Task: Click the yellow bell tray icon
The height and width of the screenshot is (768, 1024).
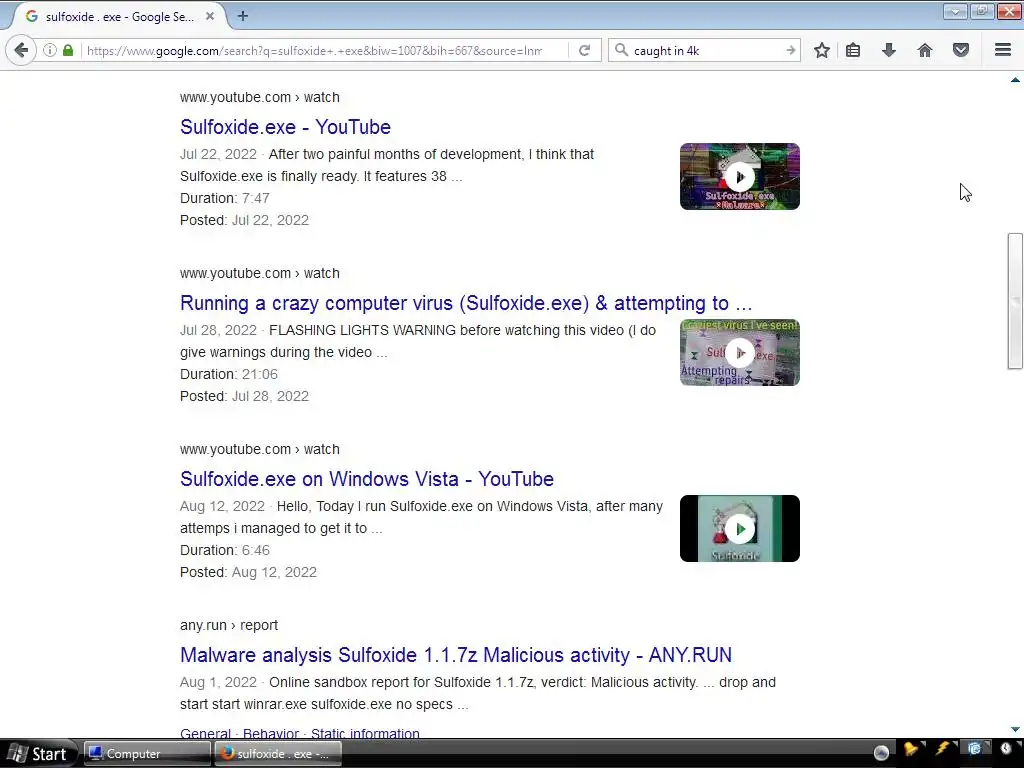Action: click(x=911, y=749)
